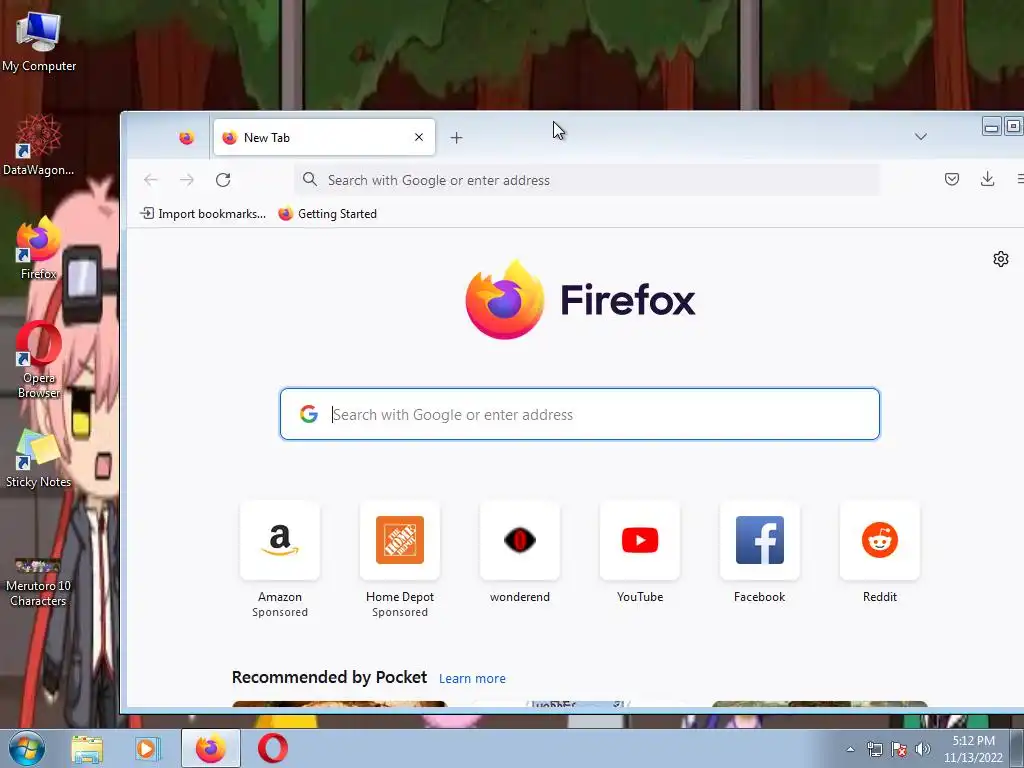
Task: Launch Opera Browser desktop shortcut
Action: click(x=39, y=359)
